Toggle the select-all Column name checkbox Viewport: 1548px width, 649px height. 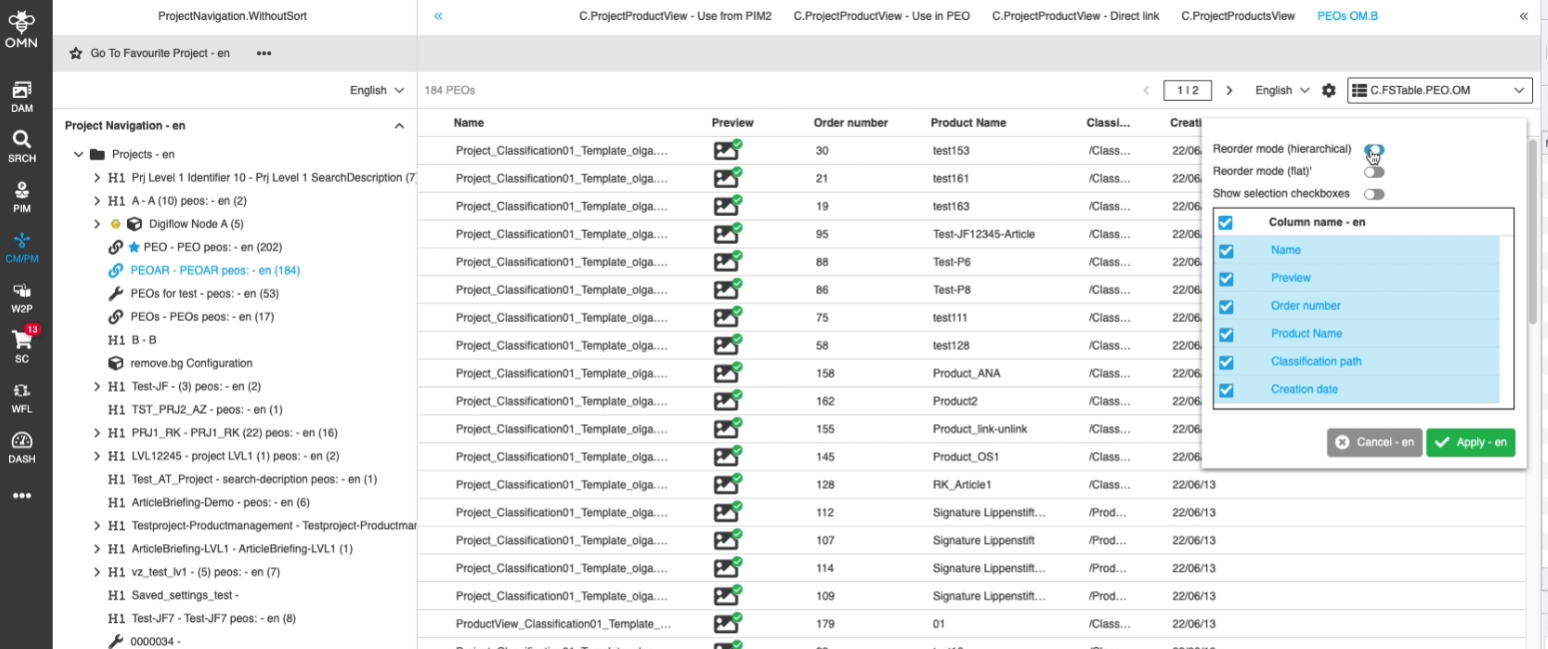[x=1225, y=222]
